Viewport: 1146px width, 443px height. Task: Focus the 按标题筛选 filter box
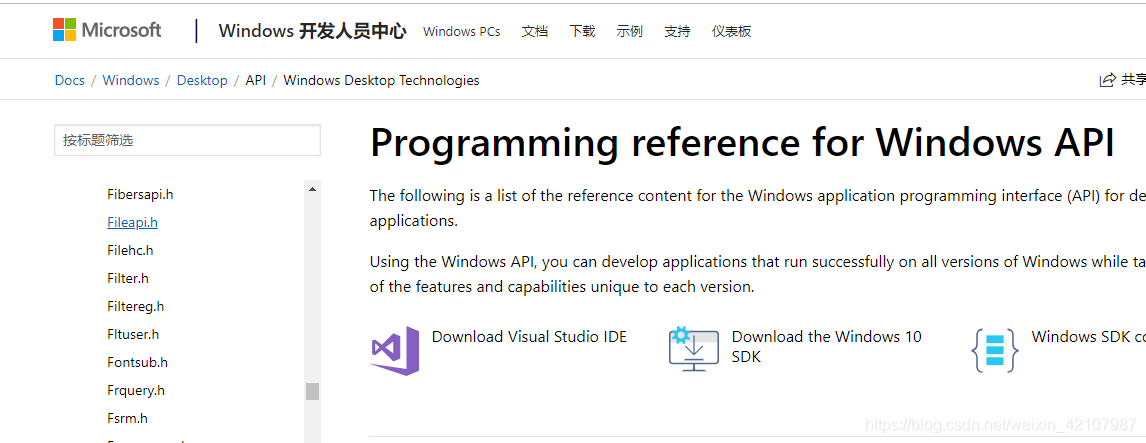tap(187, 140)
